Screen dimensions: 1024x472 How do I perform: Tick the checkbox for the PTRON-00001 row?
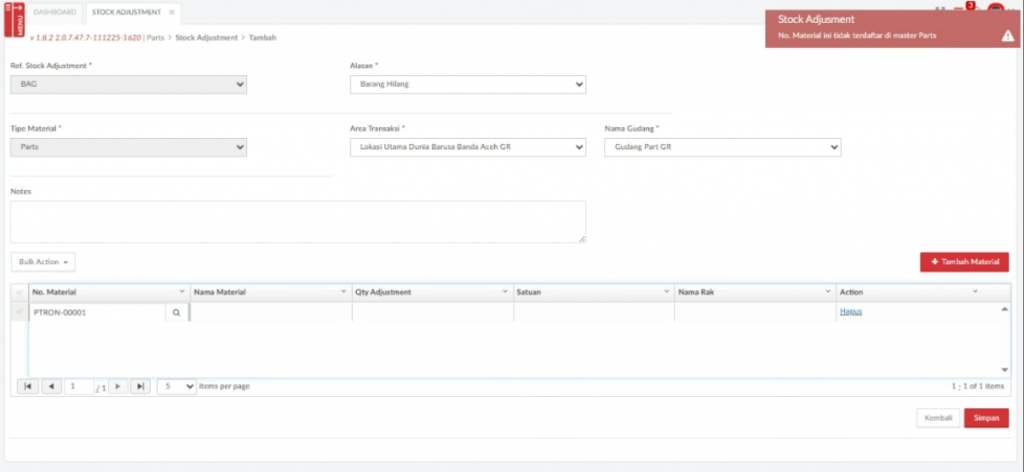(19, 312)
